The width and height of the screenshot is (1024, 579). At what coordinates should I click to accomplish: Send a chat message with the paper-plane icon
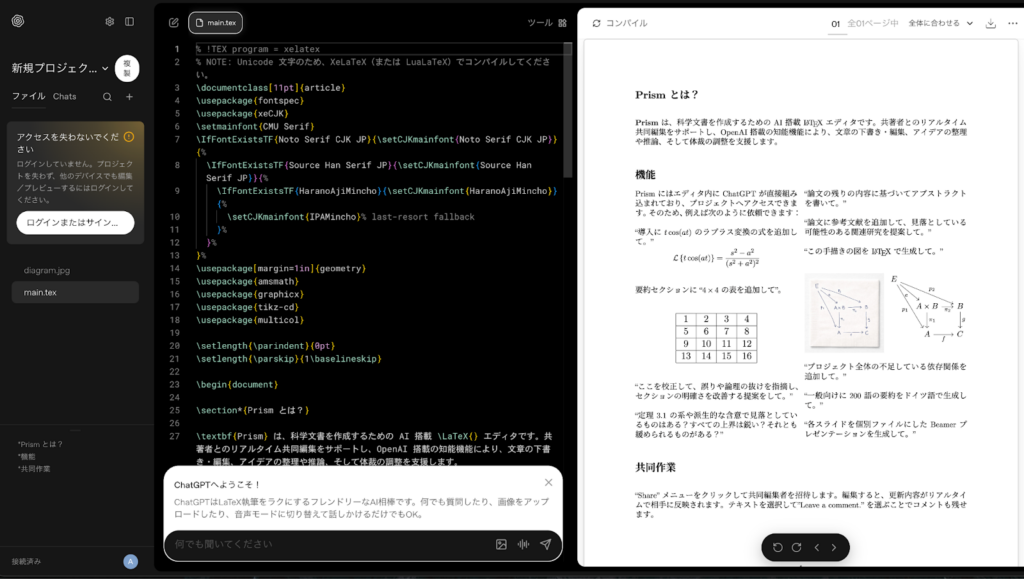(x=545, y=544)
